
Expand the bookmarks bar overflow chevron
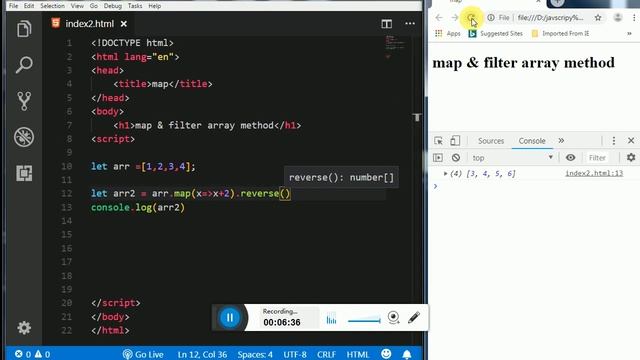[629, 33]
